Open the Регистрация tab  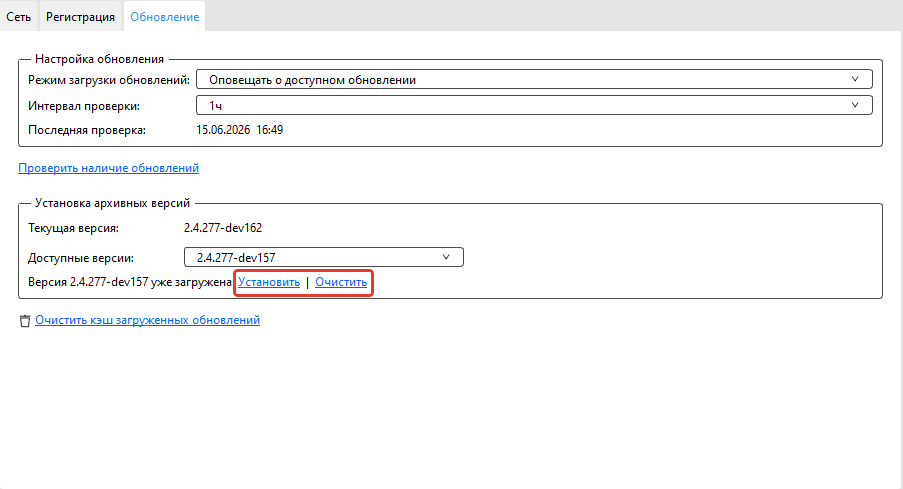[x=80, y=17]
